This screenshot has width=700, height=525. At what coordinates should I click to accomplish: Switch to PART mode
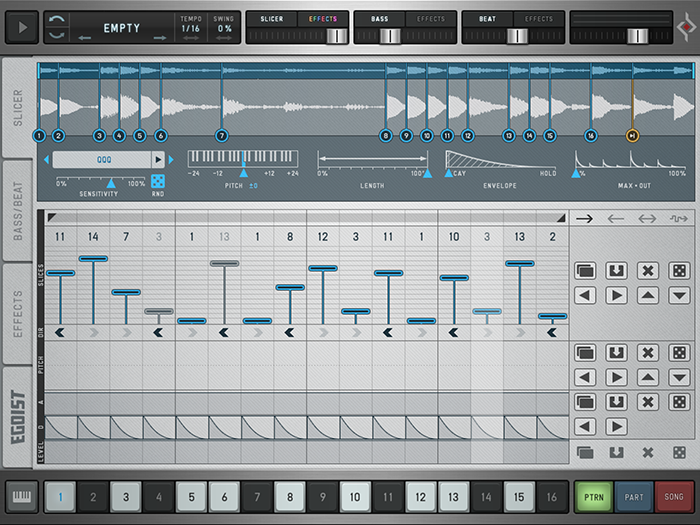[x=633, y=496]
